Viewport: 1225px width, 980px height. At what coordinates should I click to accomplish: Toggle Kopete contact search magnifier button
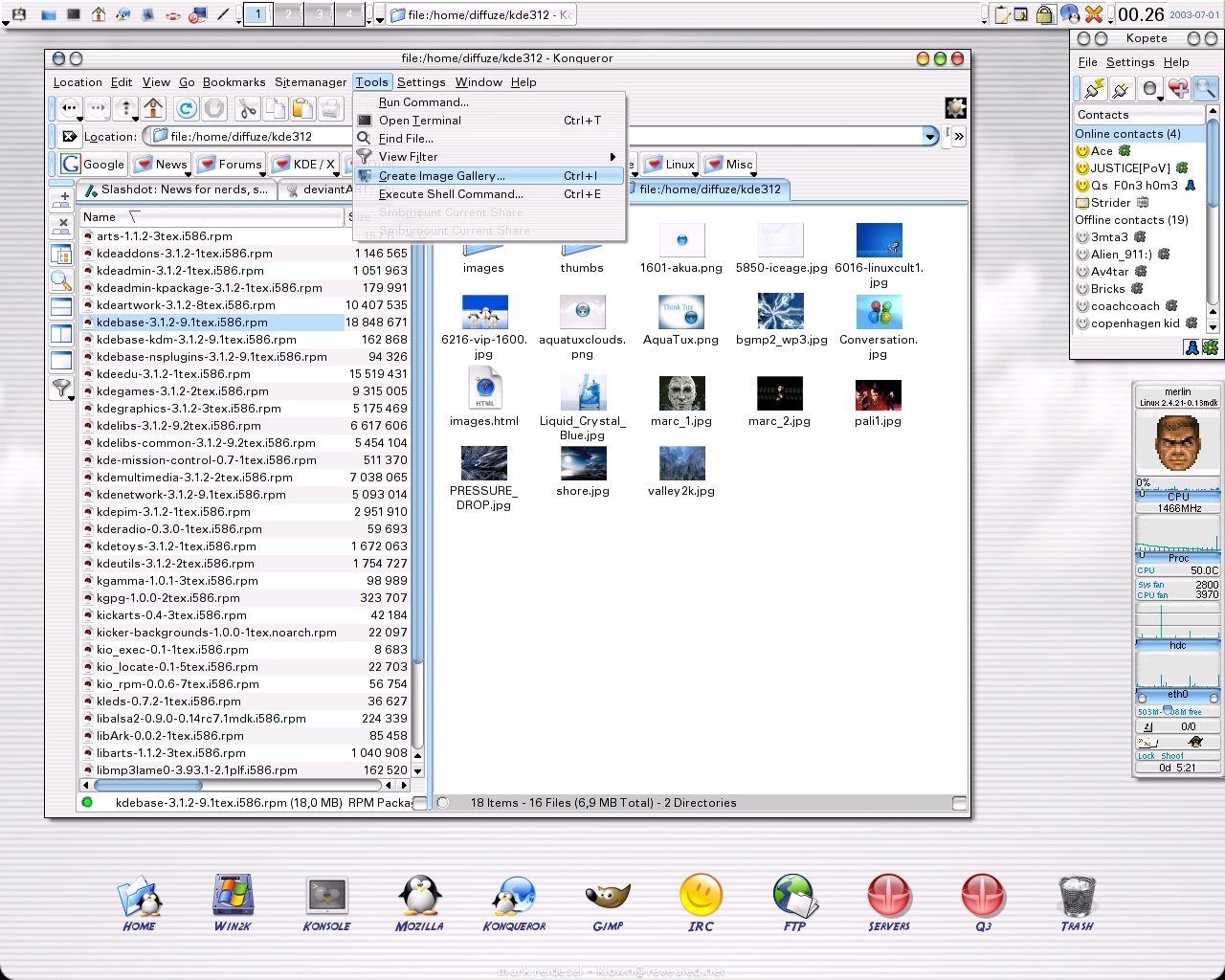coord(1205,88)
